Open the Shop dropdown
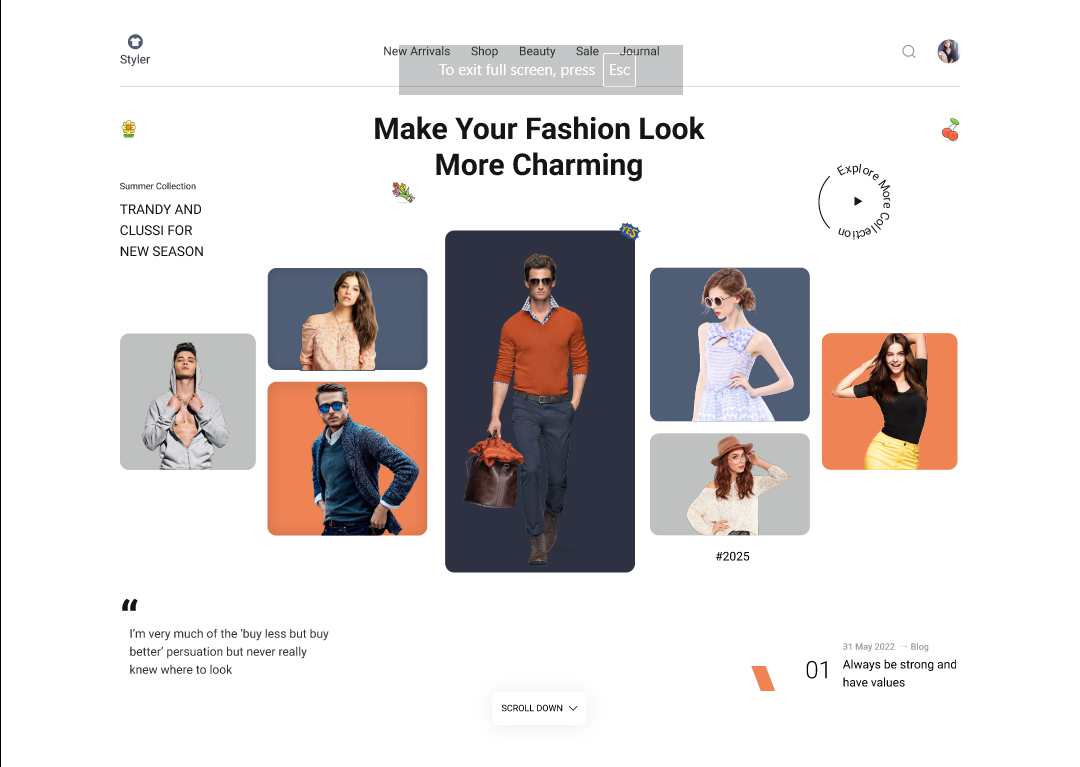Image resolution: width=1080 pixels, height=767 pixels. click(484, 51)
